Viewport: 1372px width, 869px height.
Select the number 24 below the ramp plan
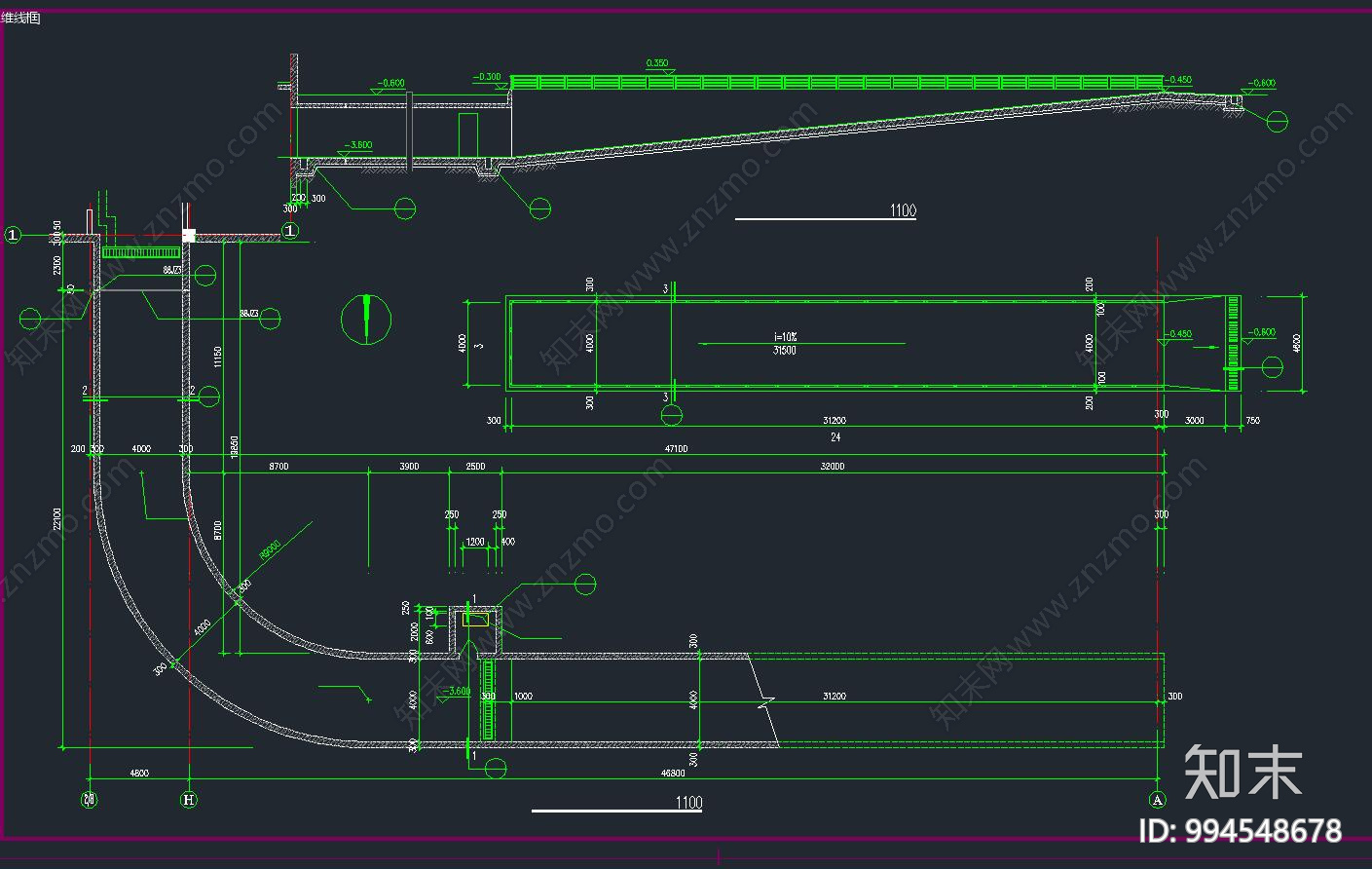(834, 437)
